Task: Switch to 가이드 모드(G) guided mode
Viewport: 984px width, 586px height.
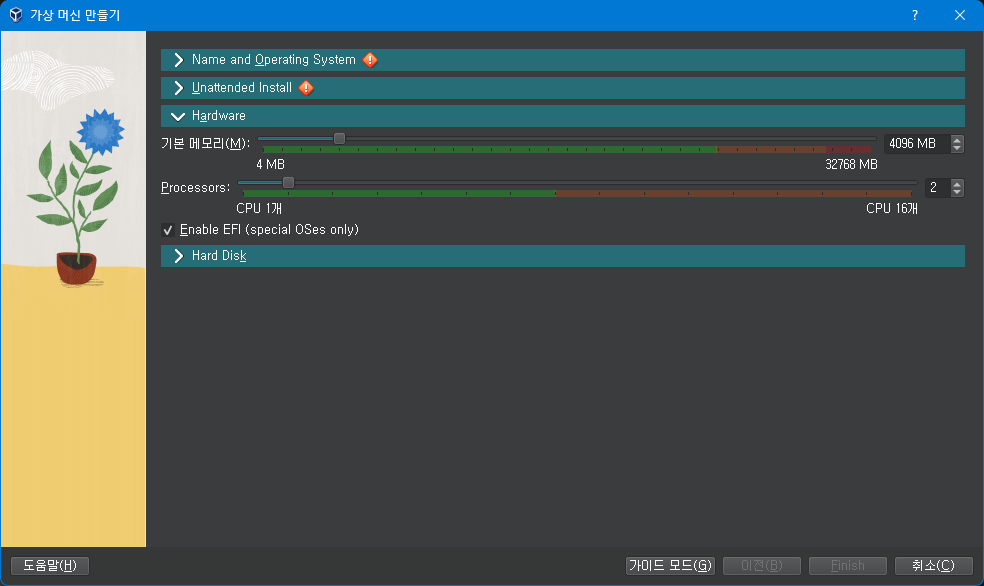Action: pyautogui.click(x=670, y=566)
